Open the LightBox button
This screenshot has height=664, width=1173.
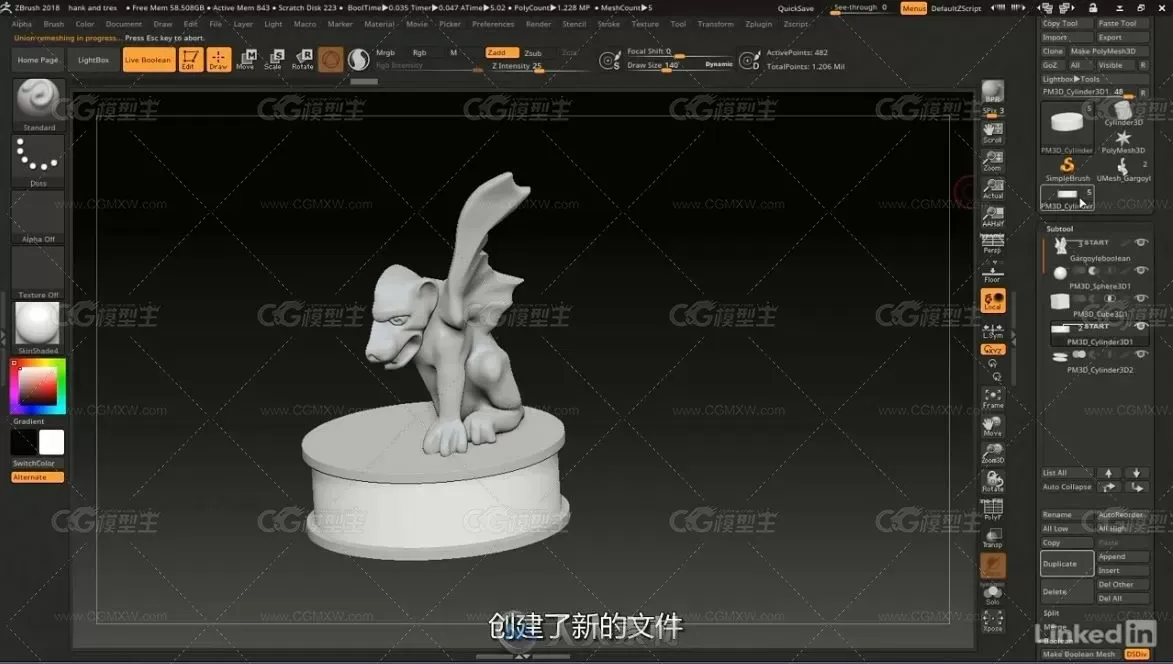tap(94, 60)
